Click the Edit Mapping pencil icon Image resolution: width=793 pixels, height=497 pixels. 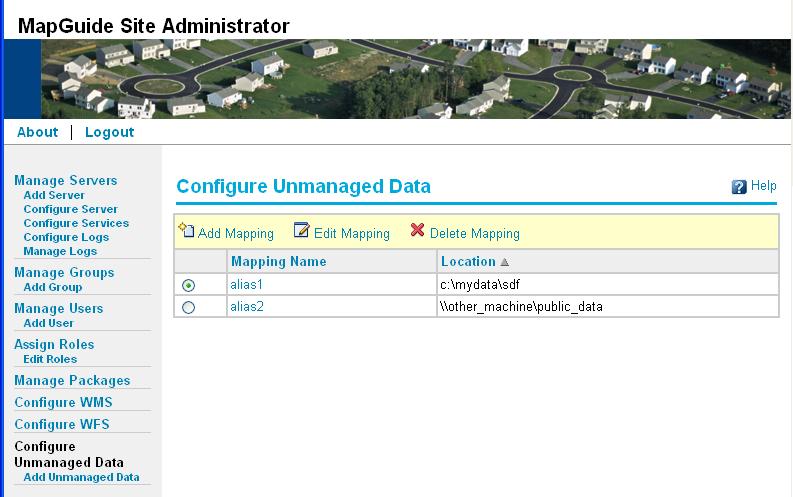(x=302, y=231)
